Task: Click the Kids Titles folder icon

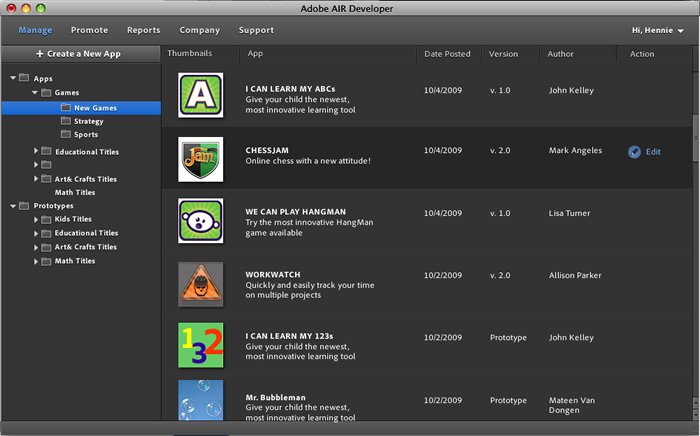Action: 46,220
